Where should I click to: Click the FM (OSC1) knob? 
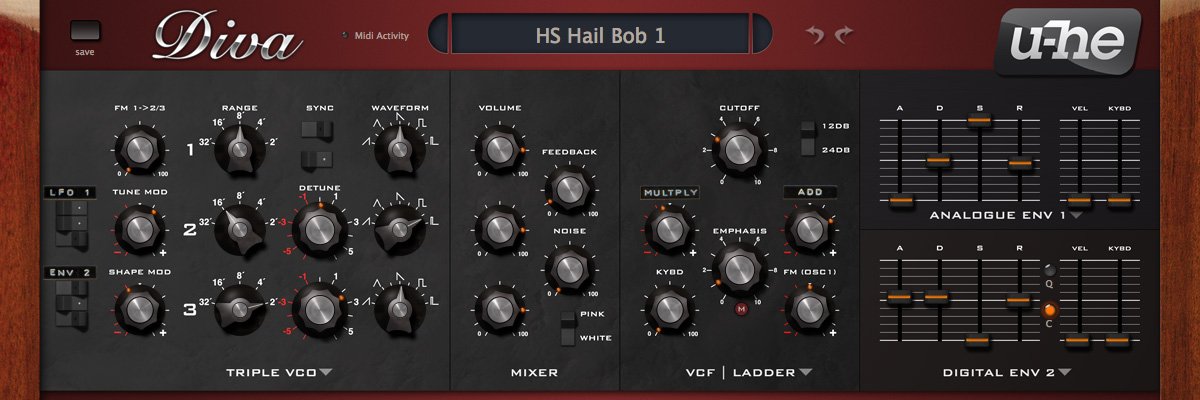point(808,308)
